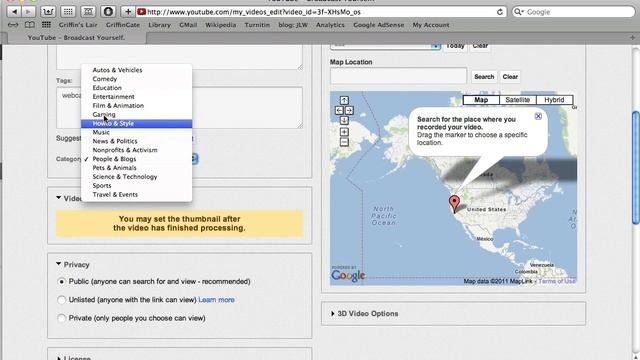Choose News & Politics category
640x360 pixels.
click(136, 141)
